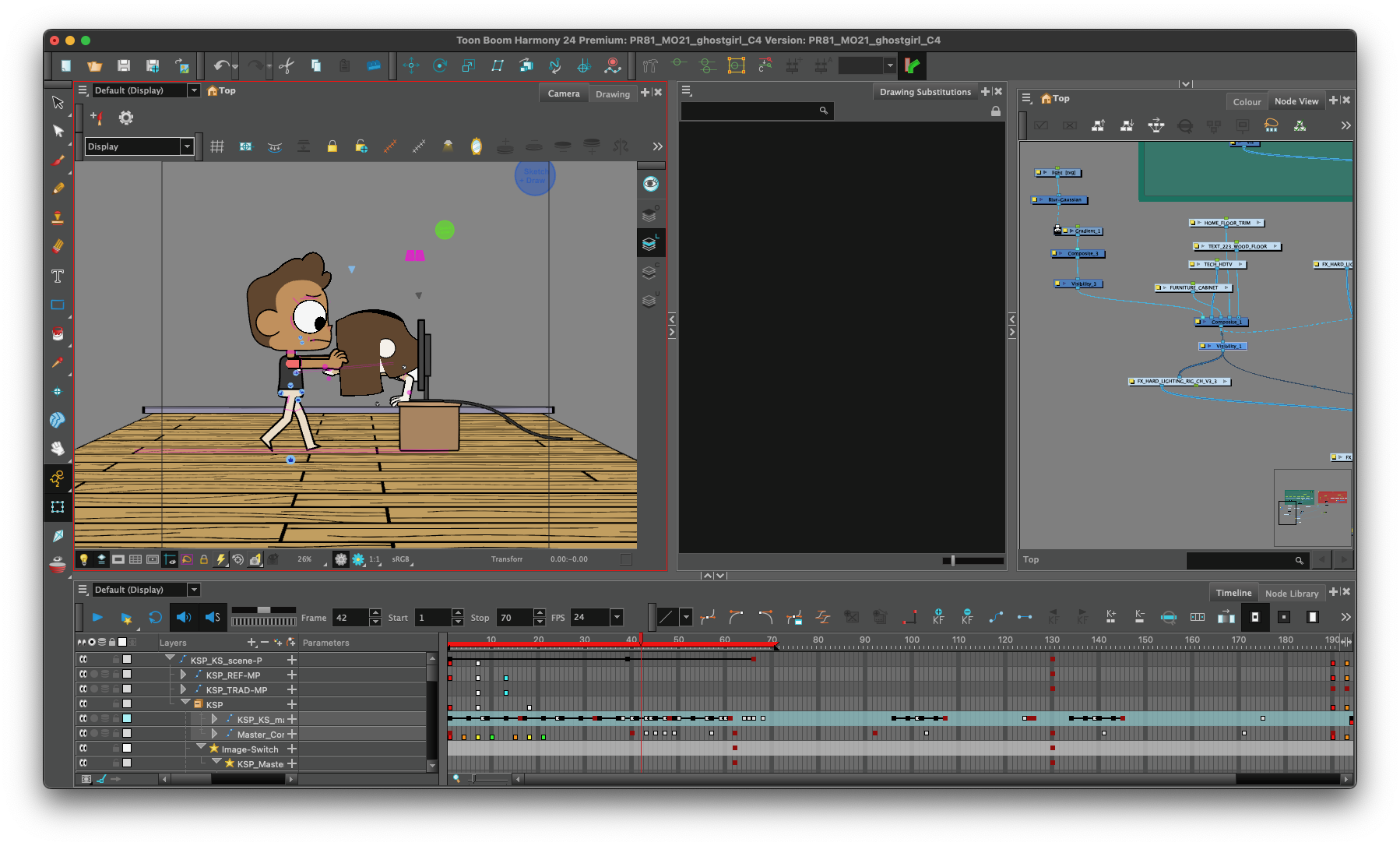Viewport: 1400px width, 846px height.
Task: Click the Cut scissors icon
Action: (x=287, y=66)
